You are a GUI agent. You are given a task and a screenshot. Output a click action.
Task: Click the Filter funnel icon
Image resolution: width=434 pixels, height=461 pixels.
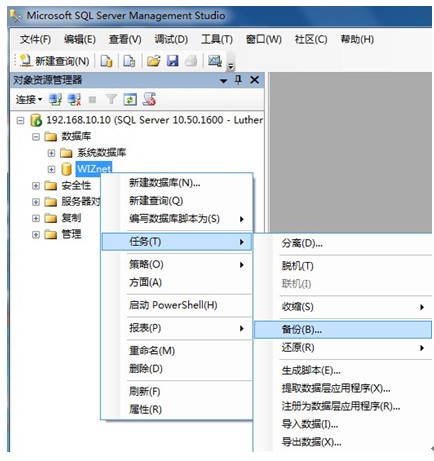click(111, 99)
